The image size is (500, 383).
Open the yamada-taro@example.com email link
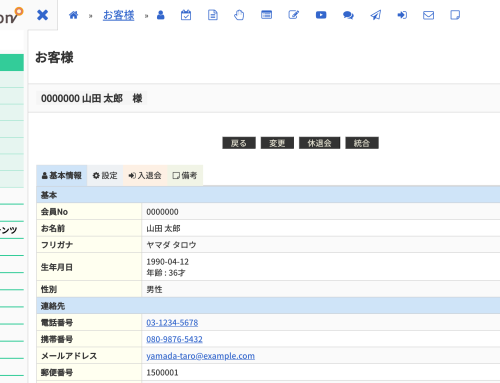click(200, 356)
